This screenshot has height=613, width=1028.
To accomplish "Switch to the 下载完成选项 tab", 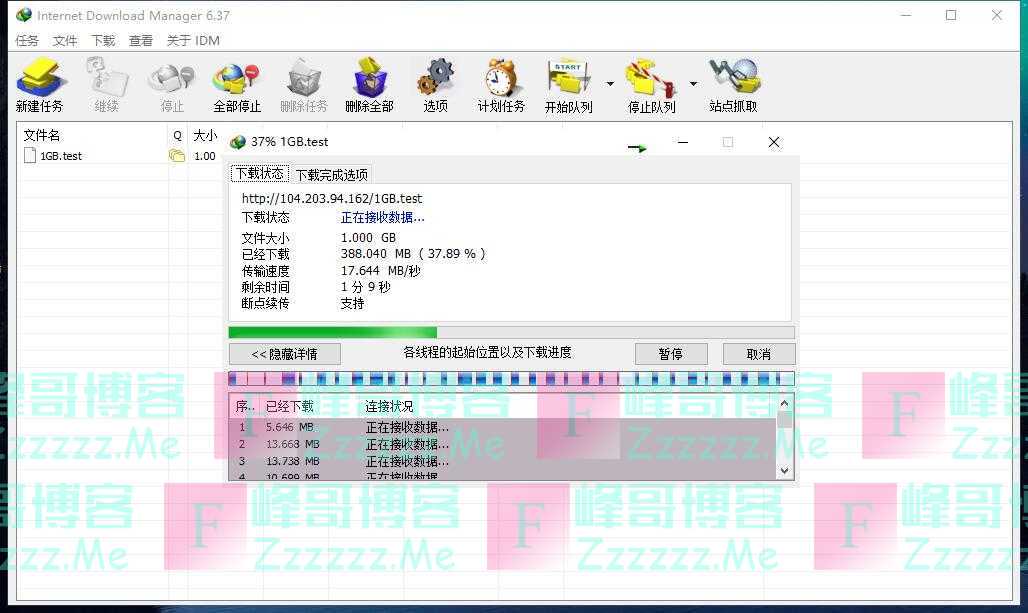I will pyautogui.click(x=331, y=175).
